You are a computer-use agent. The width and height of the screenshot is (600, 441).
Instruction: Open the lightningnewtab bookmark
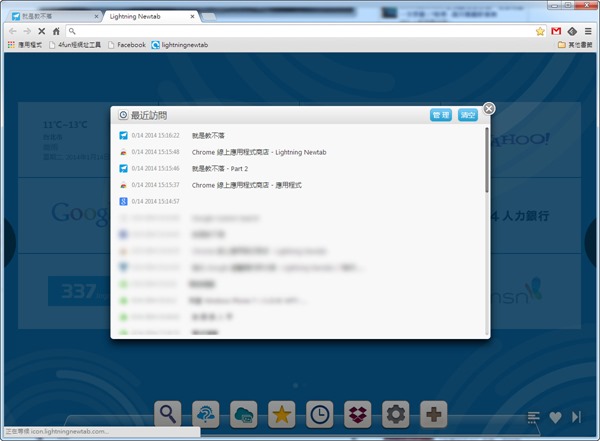pos(180,45)
